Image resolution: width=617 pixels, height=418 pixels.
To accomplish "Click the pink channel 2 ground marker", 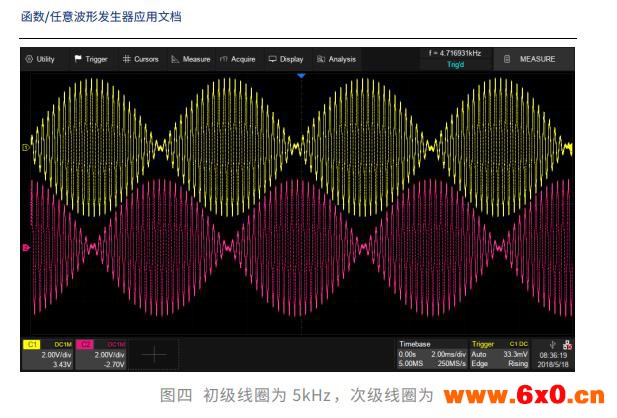I will click(x=25, y=246).
